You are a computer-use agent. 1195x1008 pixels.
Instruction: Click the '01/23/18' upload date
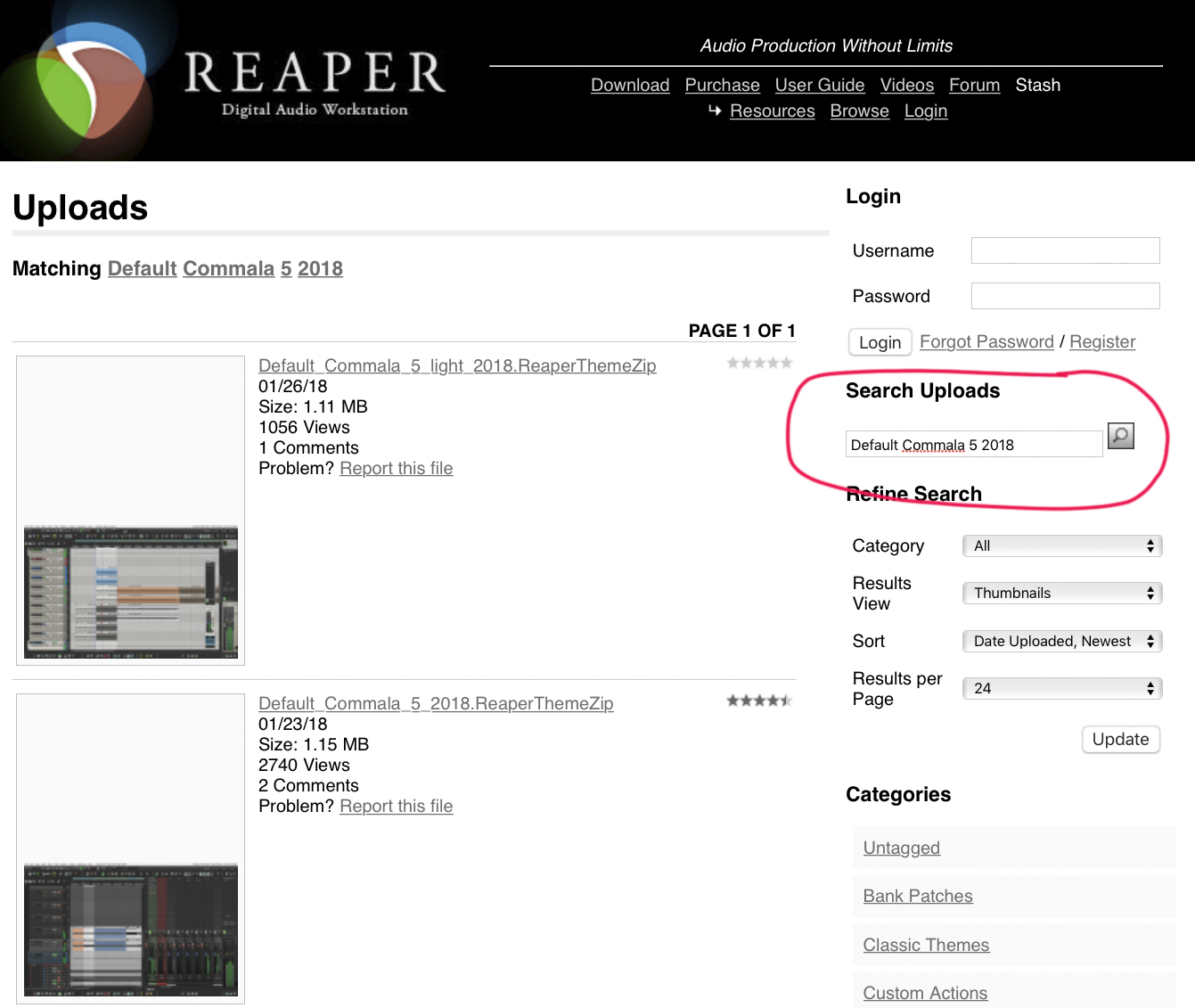pos(293,724)
